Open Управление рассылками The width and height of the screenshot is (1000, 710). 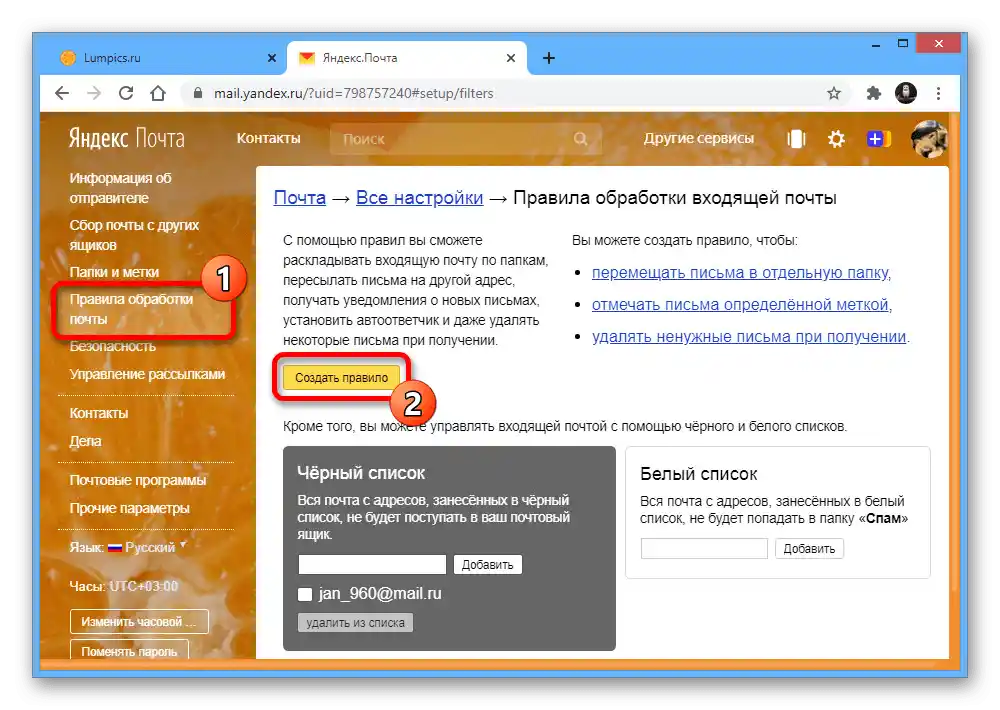(x=147, y=374)
